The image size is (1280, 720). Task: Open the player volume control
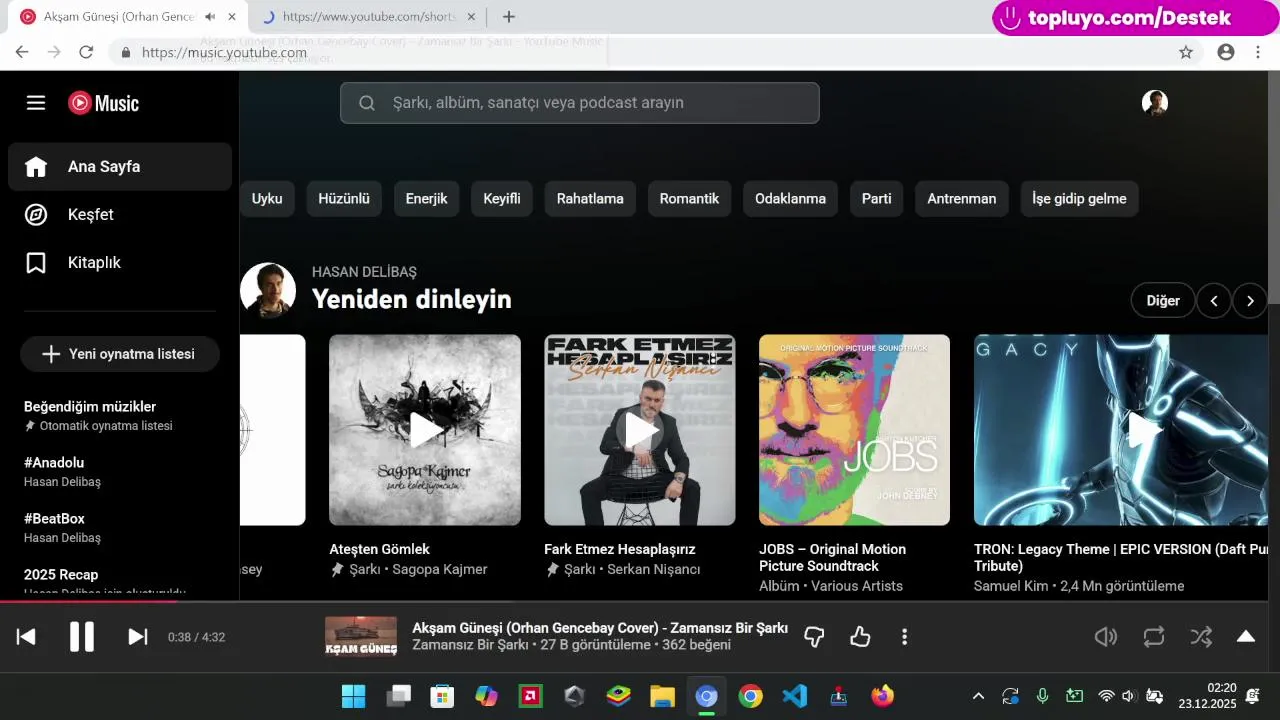click(1106, 637)
